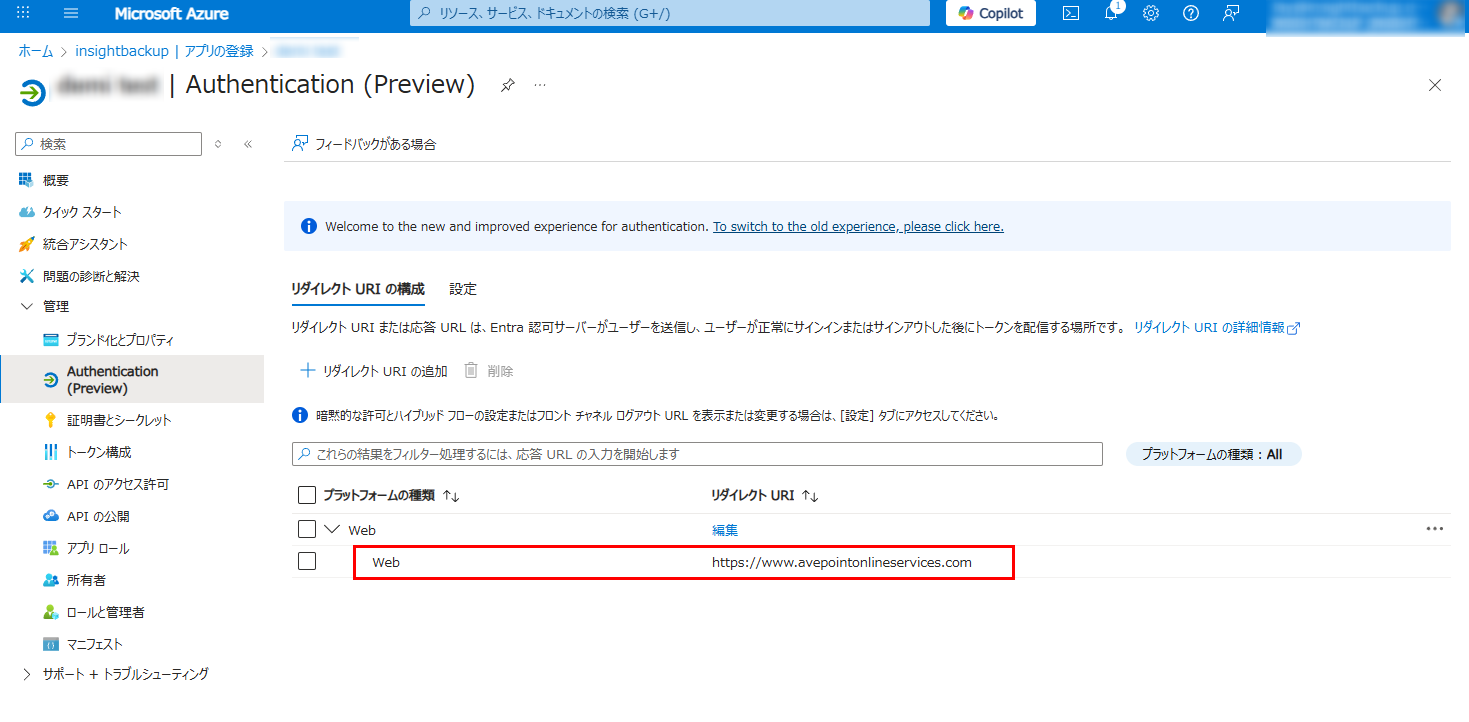Collapse the sidebar with the double chevron
1469x722 pixels.
click(248, 144)
